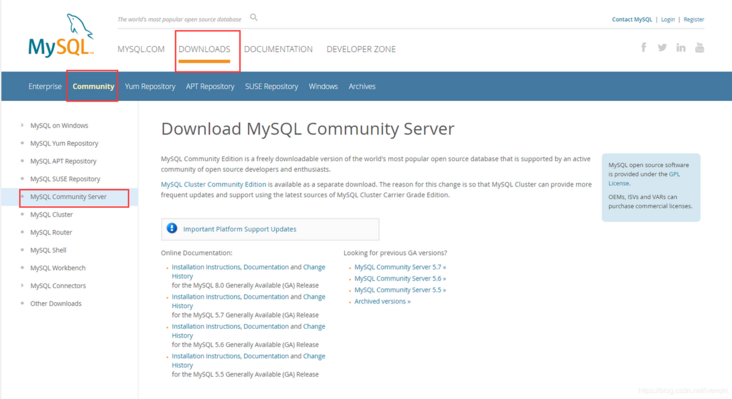Open the YouTube icon in header
The width and height of the screenshot is (732, 399).
pos(699,47)
